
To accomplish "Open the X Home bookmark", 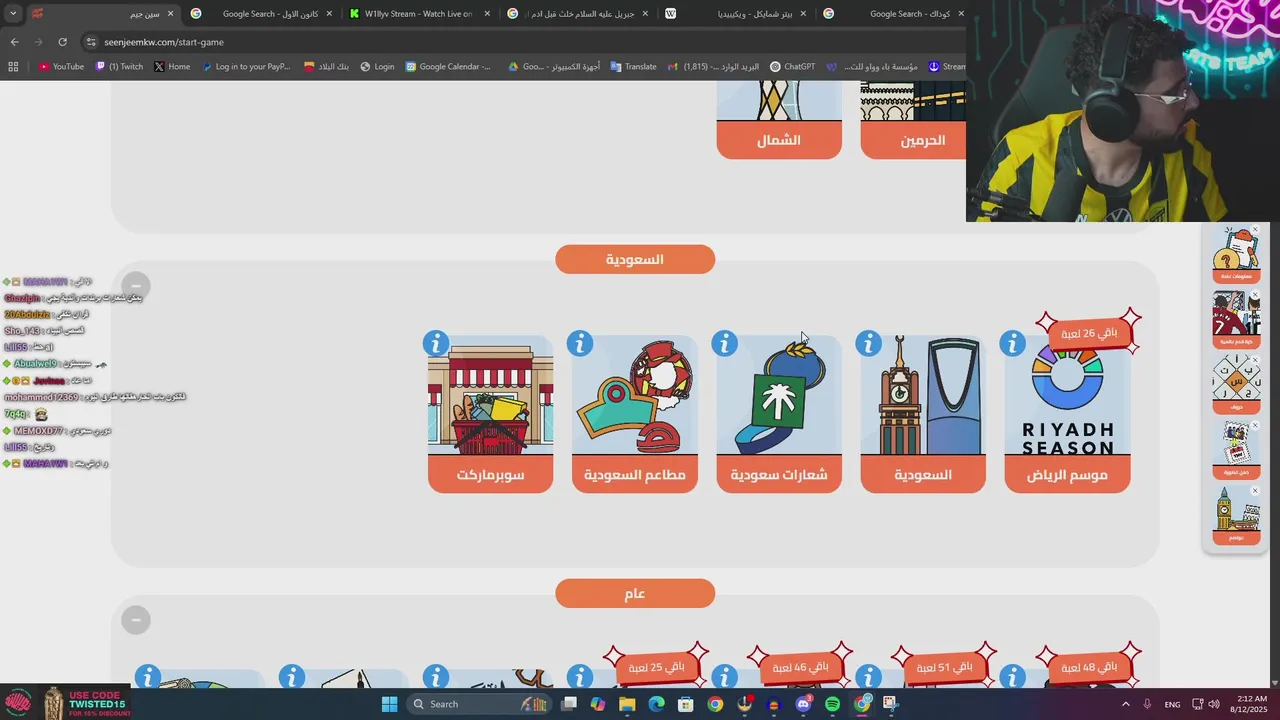I will (x=172, y=67).
